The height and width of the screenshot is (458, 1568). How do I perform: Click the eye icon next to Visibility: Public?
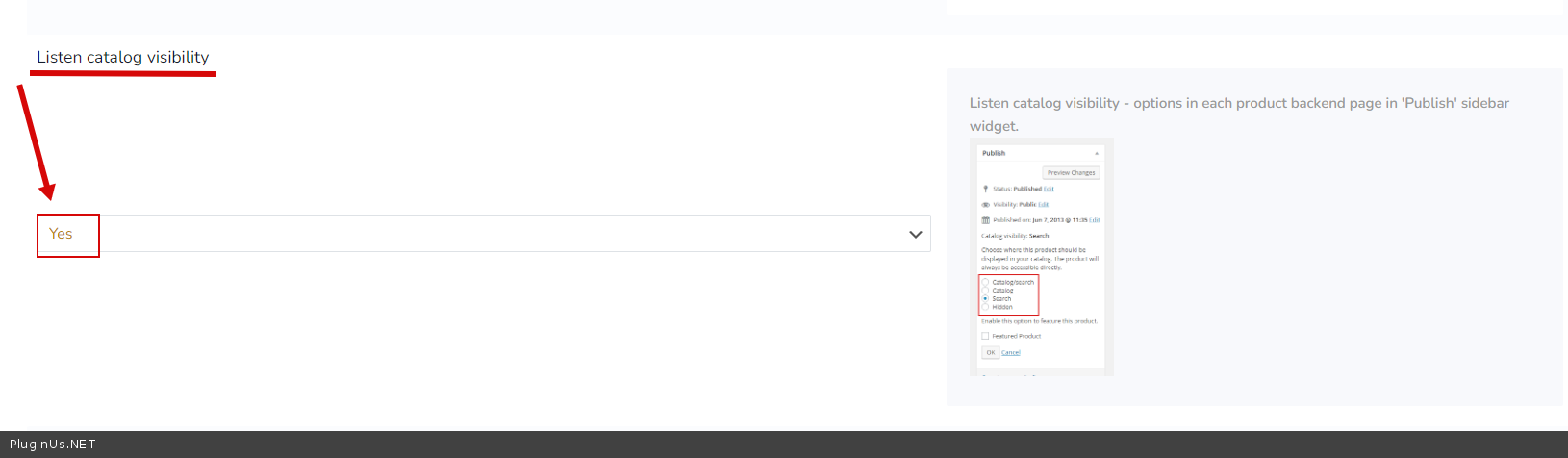point(985,205)
